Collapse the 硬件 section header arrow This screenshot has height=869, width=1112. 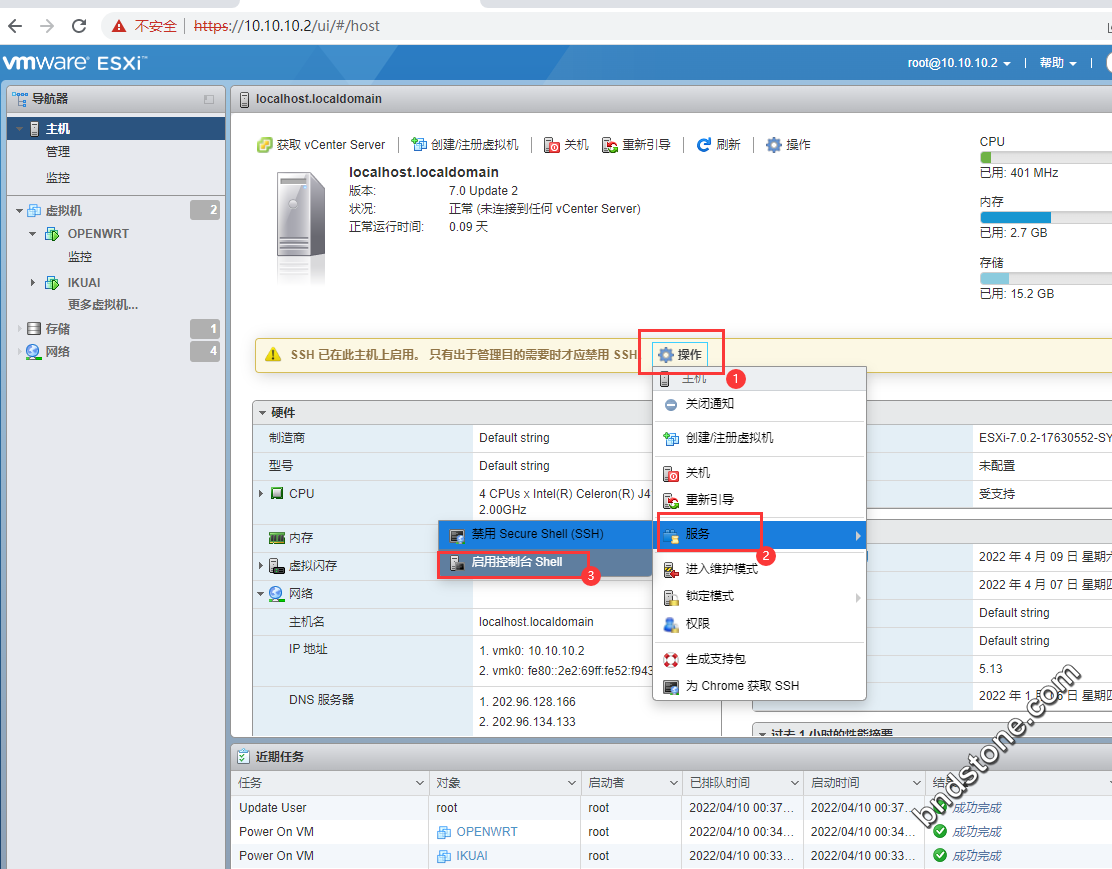click(262, 413)
